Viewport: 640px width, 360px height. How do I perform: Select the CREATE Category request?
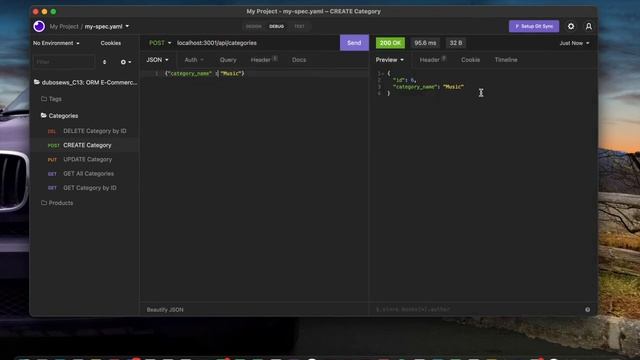tap(85, 145)
